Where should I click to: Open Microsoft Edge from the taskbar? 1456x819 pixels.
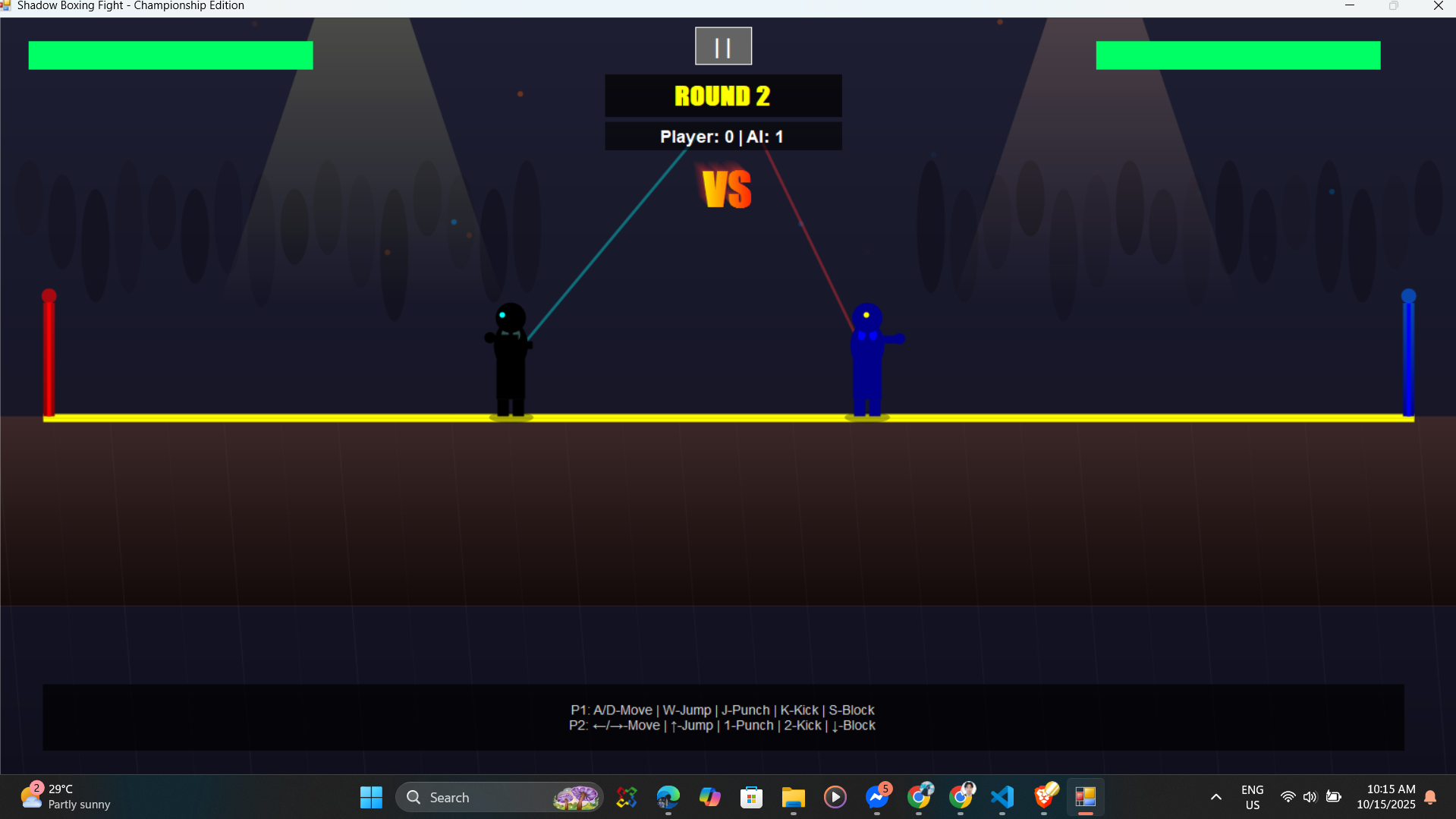point(668,797)
